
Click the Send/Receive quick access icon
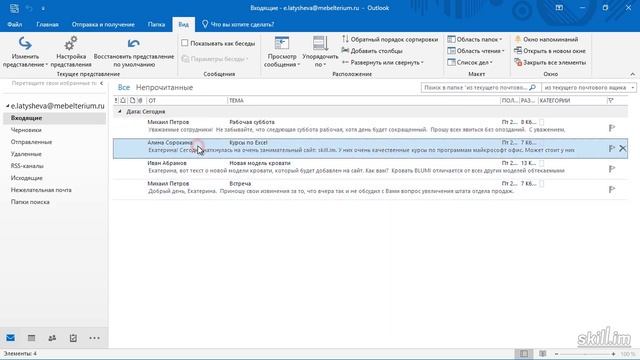point(14,8)
